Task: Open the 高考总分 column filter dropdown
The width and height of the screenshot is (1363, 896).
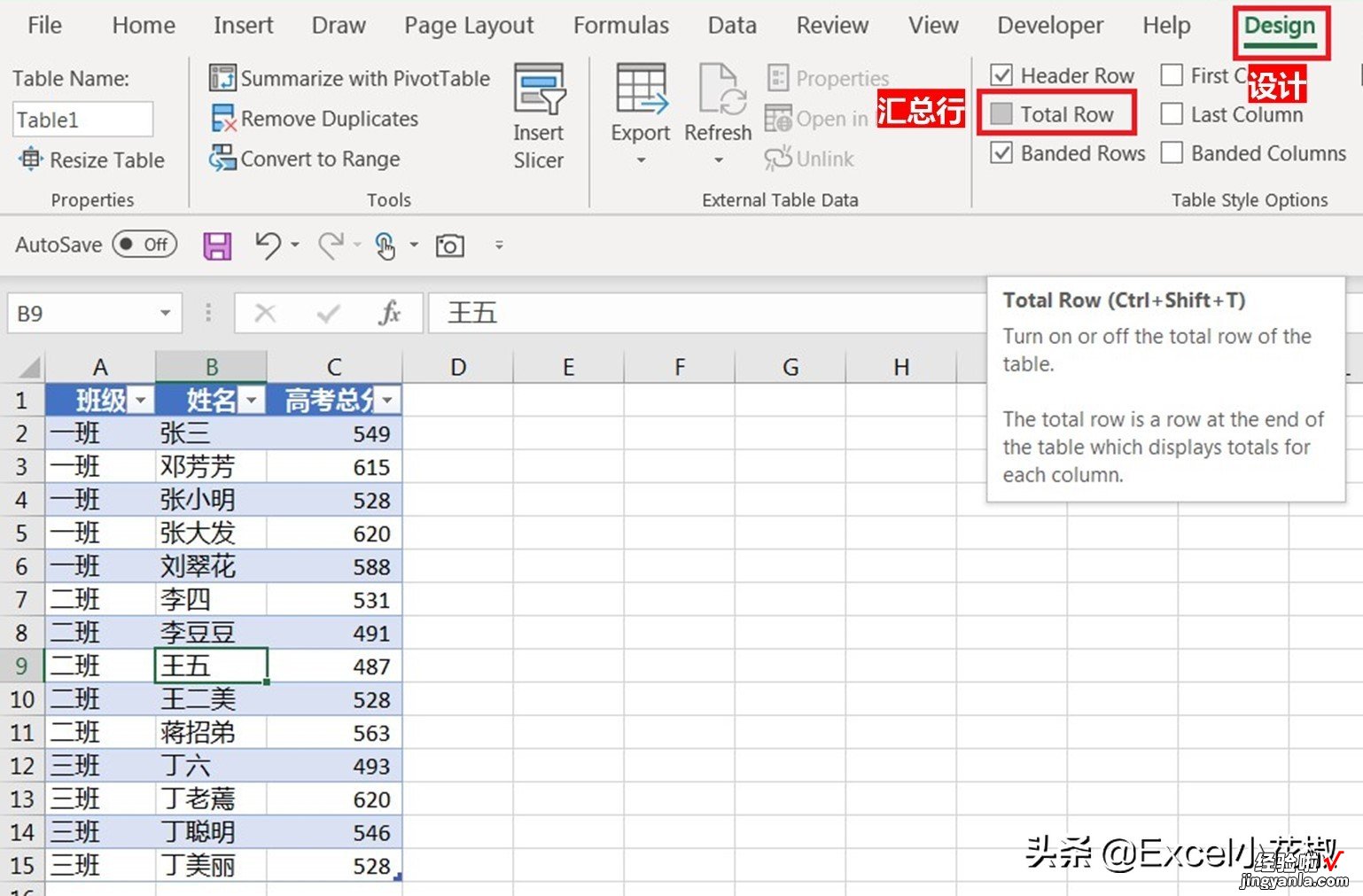Action: 388,401
